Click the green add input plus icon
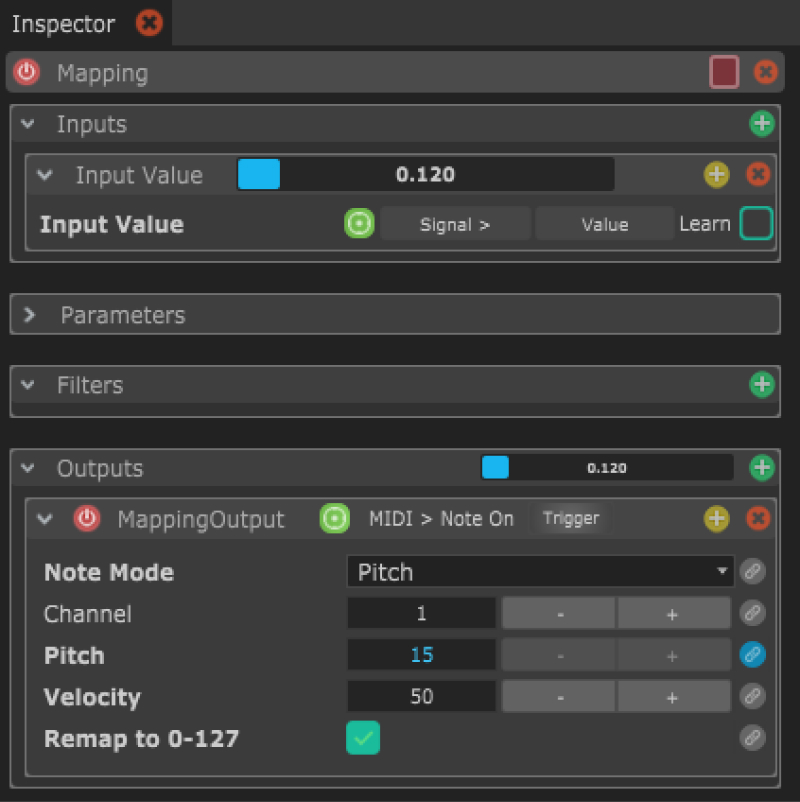The width and height of the screenshot is (800, 802). (x=762, y=124)
